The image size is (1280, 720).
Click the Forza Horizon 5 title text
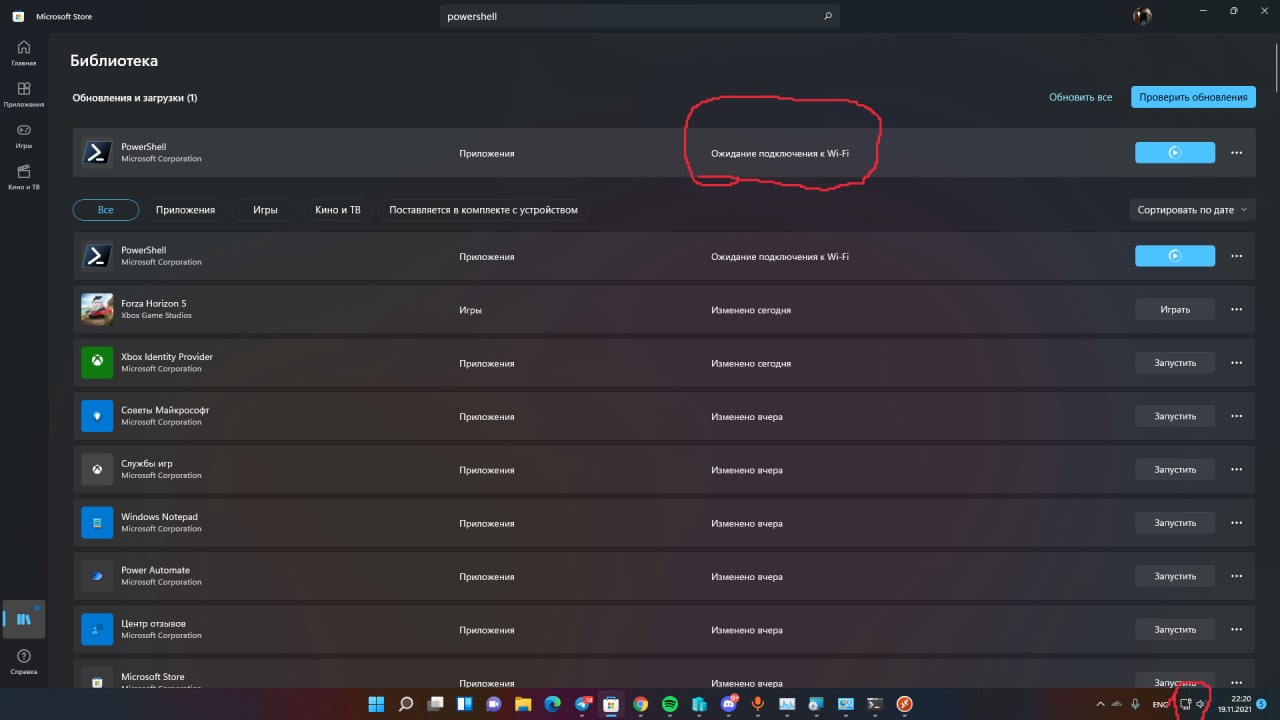[x=154, y=303]
